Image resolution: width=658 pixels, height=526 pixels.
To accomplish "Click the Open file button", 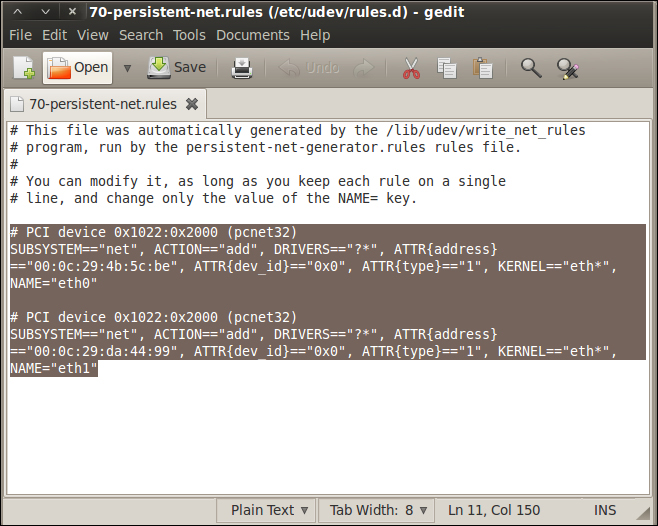I will click(x=77, y=68).
